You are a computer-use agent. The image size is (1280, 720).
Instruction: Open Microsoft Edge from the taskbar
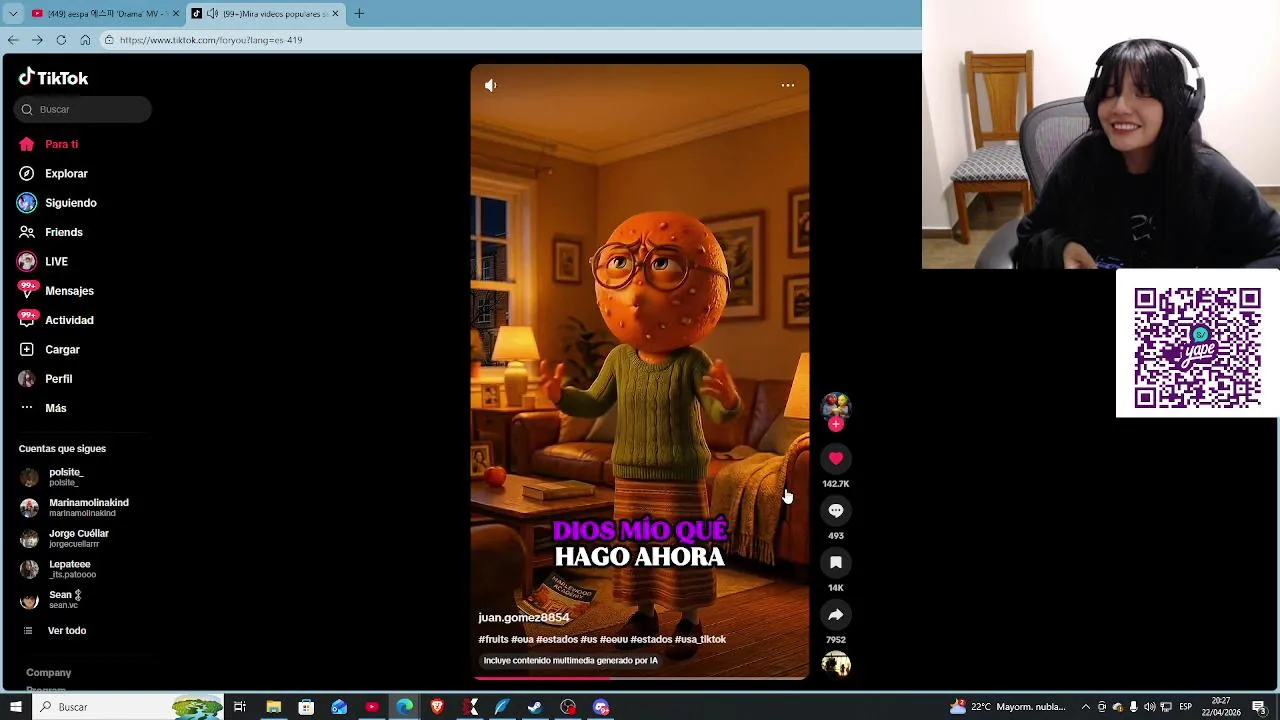pyautogui.click(x=404, y=707)
